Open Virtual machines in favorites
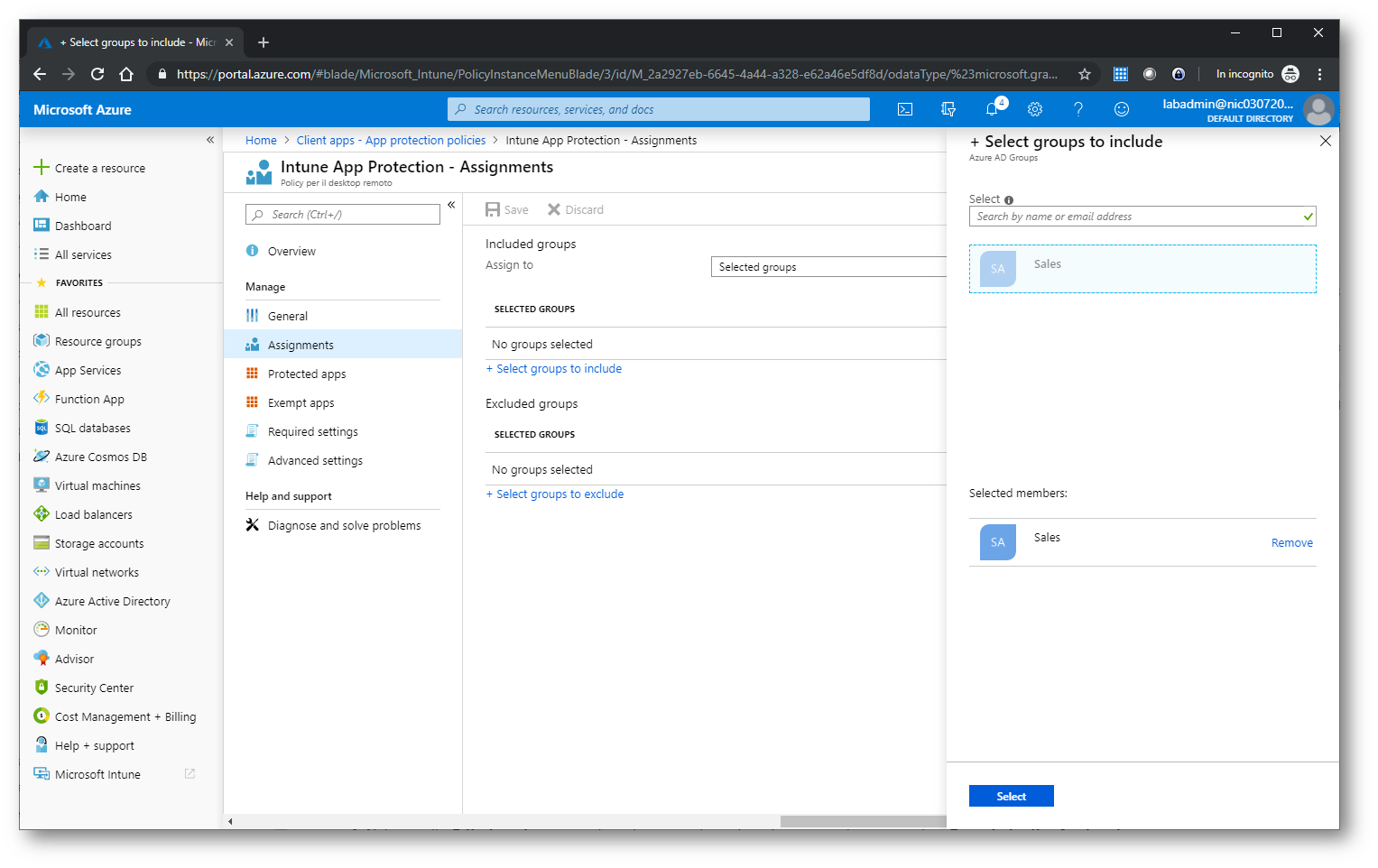The width and height of the screenshot is (1378, 868). 97,485
